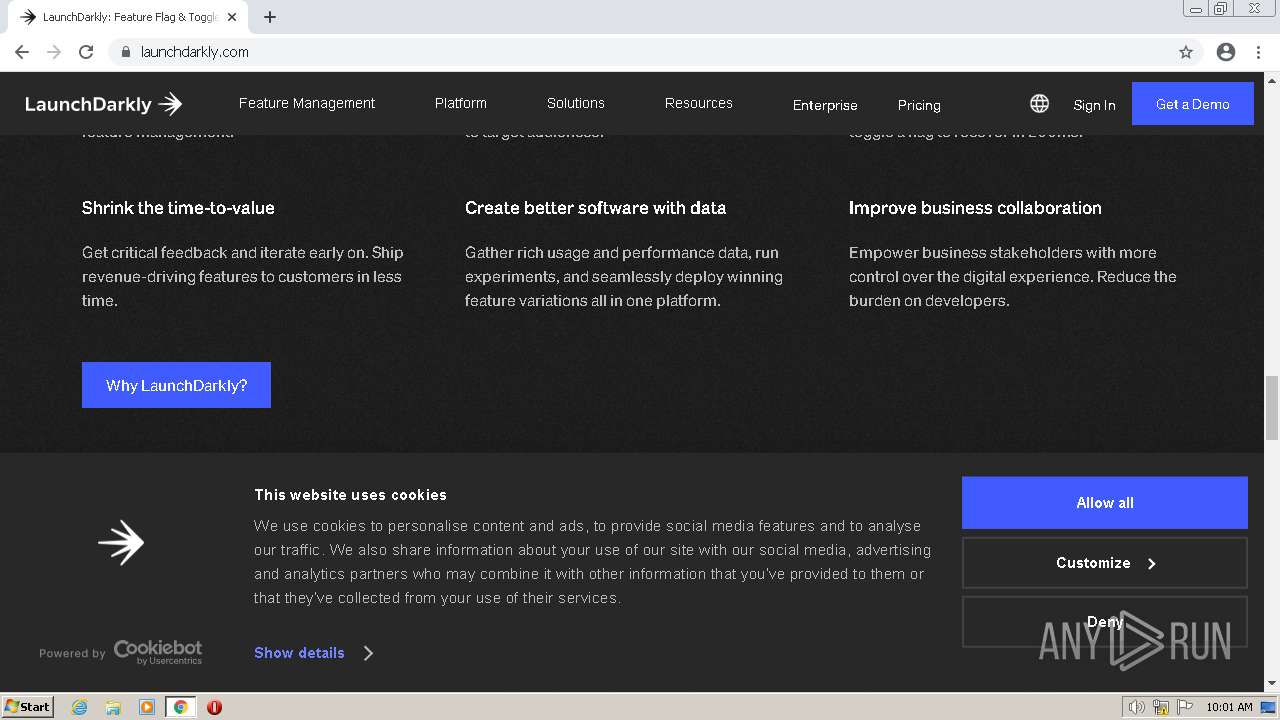Click the LaunchDarkly logo in header
This screenshot has height=720, width=1280.
click(104, 104)
